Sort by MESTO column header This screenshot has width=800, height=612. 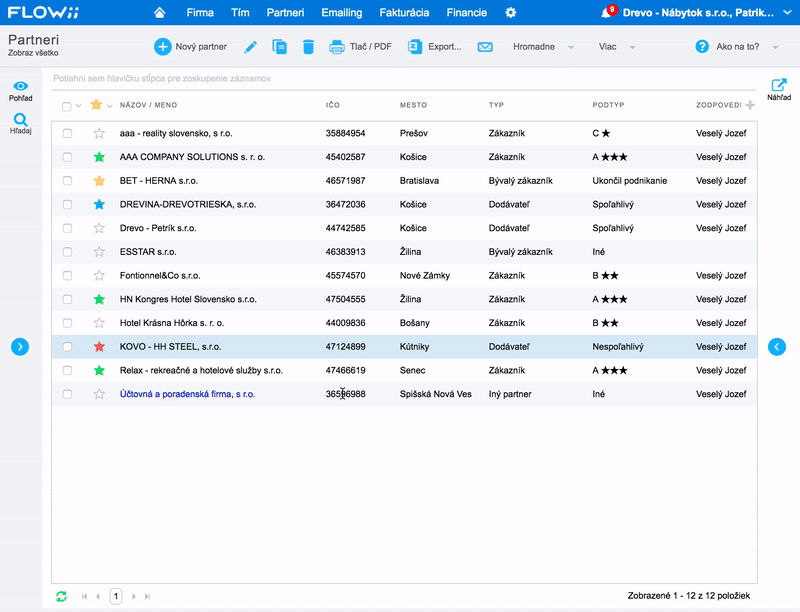(413, 105)
